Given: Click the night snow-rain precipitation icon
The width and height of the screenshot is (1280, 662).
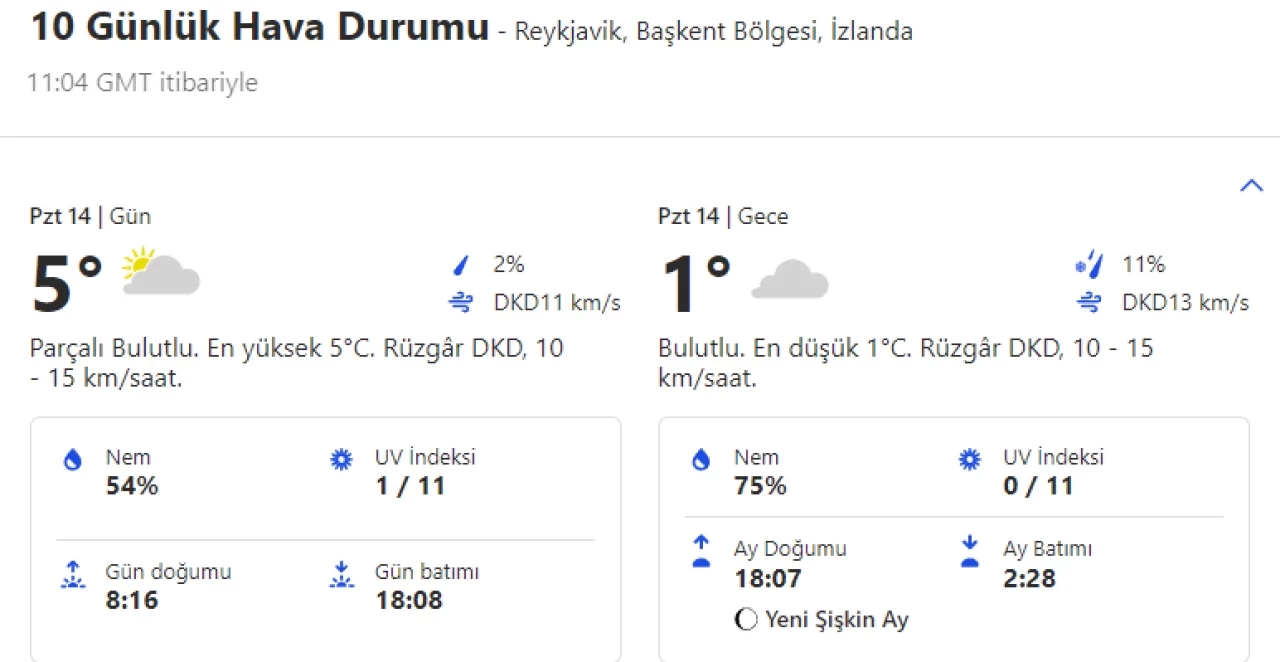Looking at the screenshot, I should point(1089,265).
